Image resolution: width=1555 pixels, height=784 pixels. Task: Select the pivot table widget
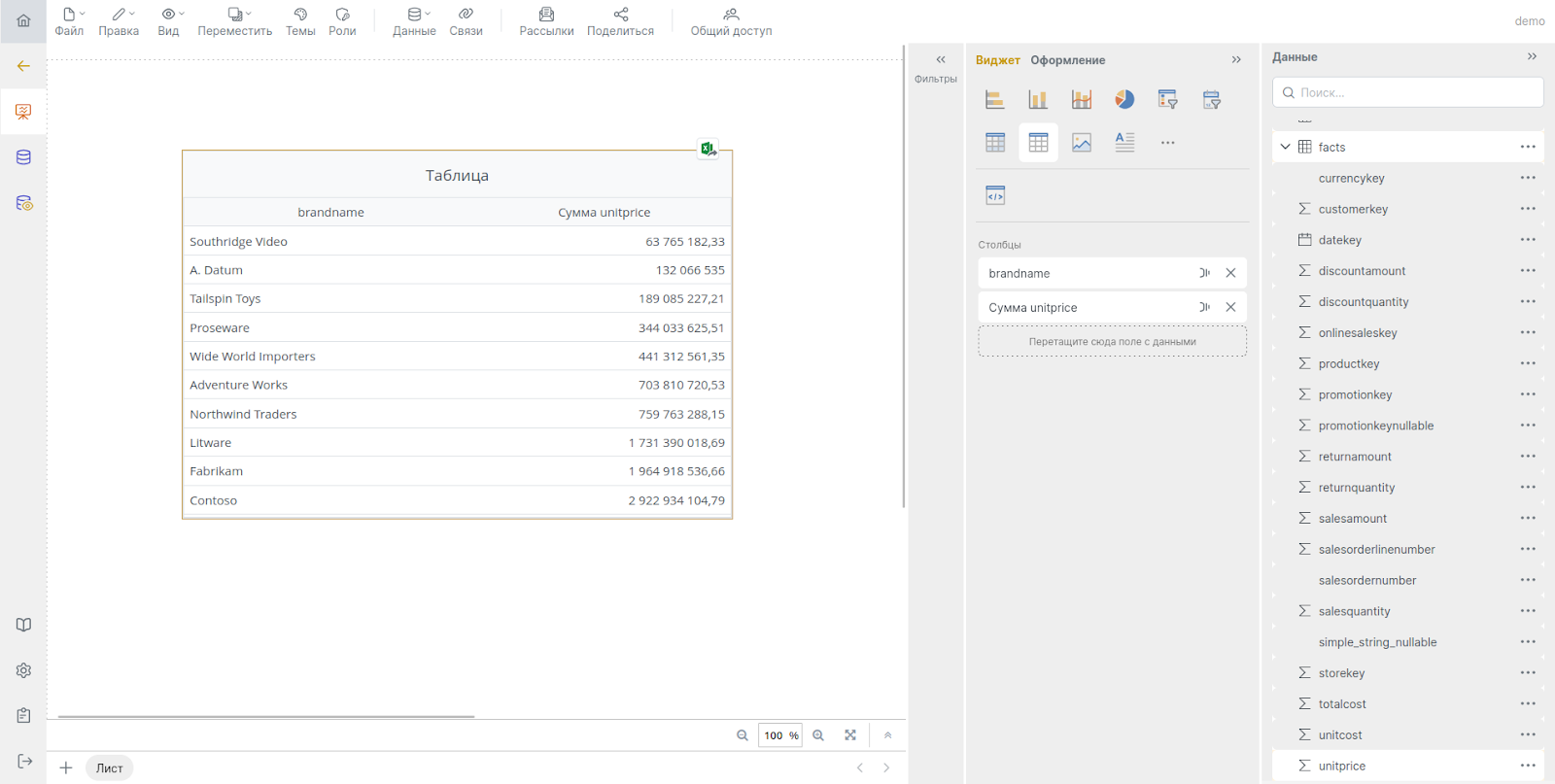coord(995,142)
